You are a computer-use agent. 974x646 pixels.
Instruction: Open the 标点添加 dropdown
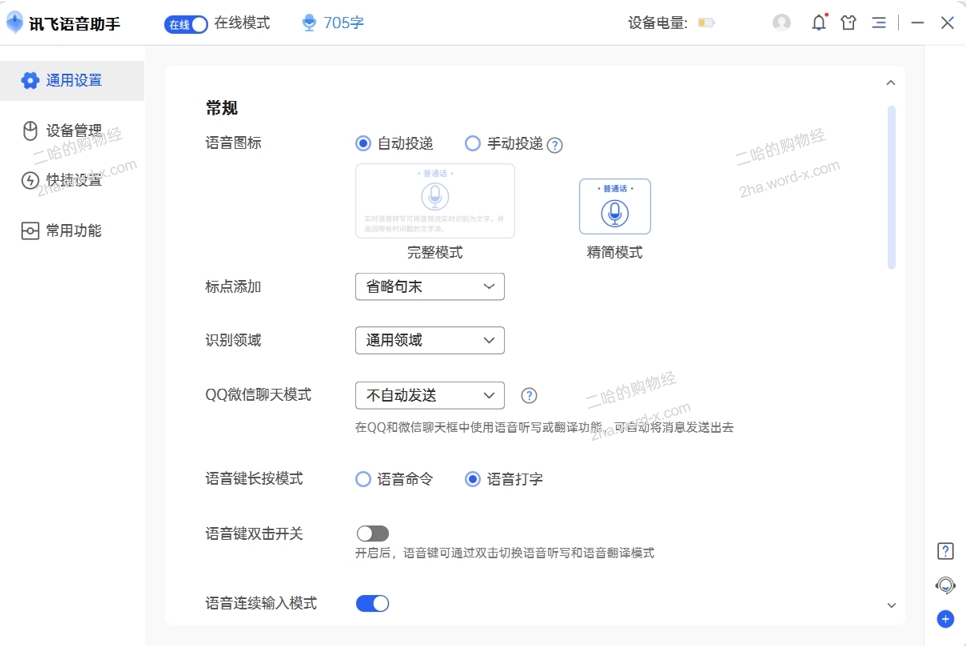click(x=429, y=287)
